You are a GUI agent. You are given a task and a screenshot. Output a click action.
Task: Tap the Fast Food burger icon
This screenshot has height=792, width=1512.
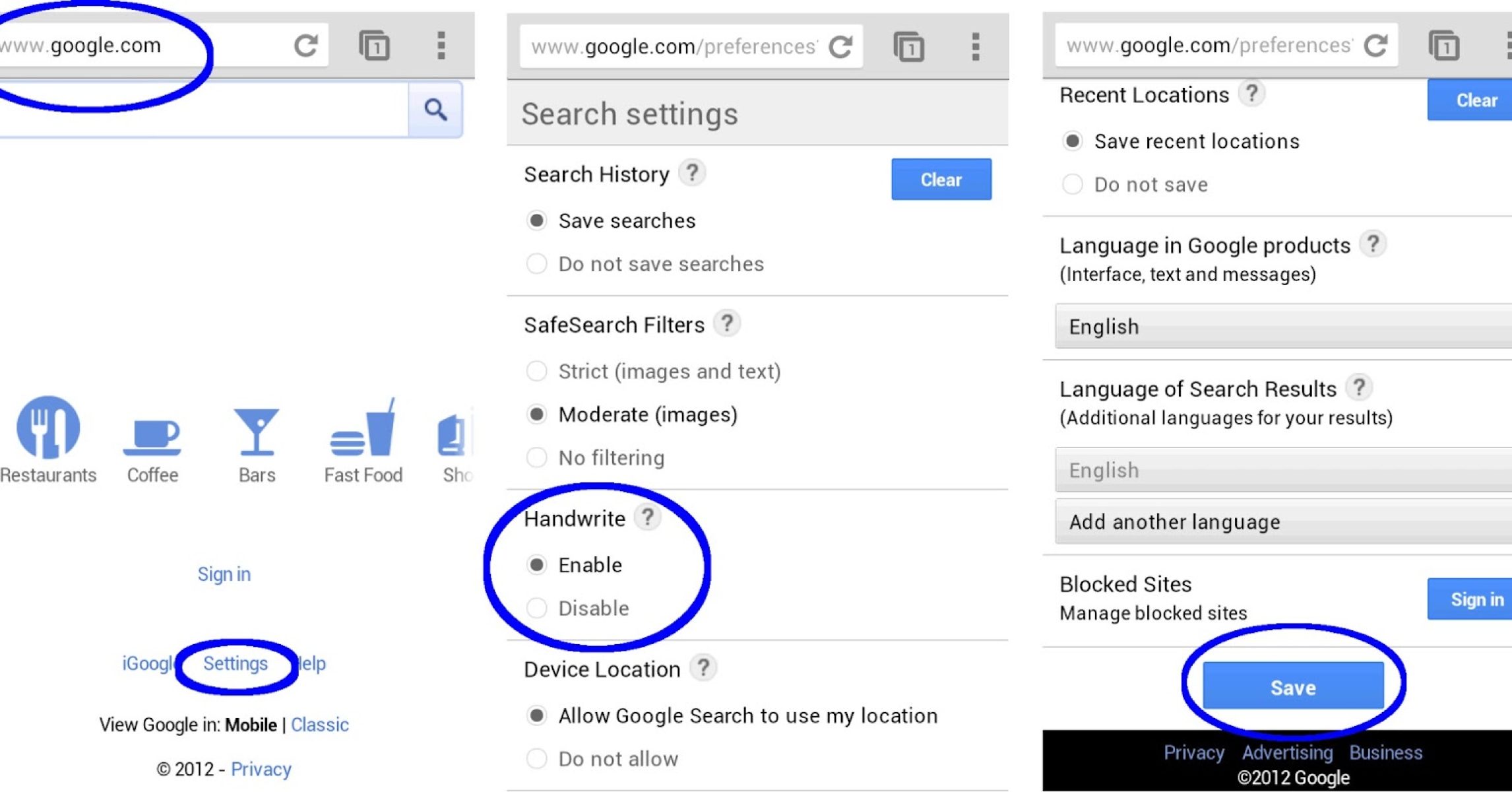click(363, 432)
